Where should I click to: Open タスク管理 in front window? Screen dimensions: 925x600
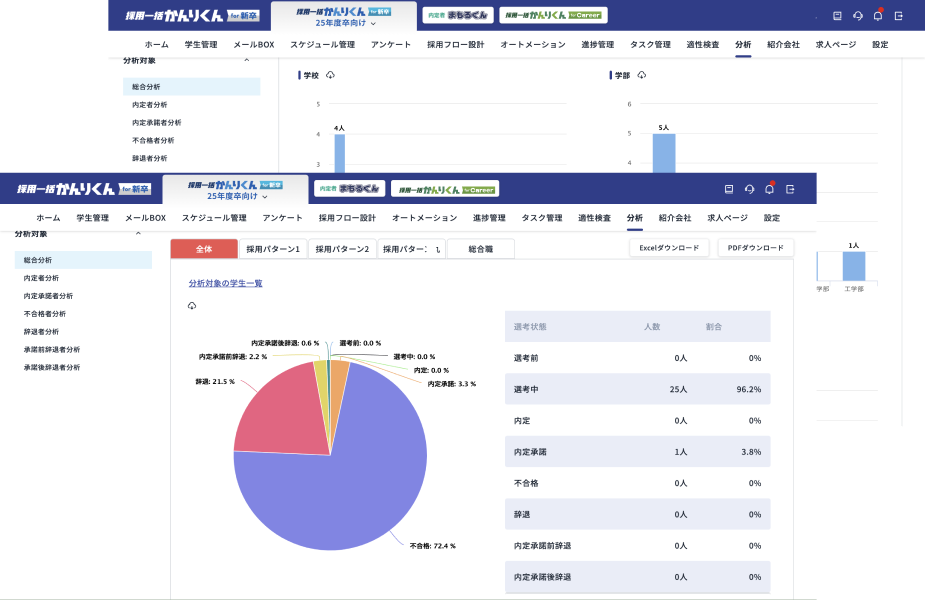click(542, 218)
